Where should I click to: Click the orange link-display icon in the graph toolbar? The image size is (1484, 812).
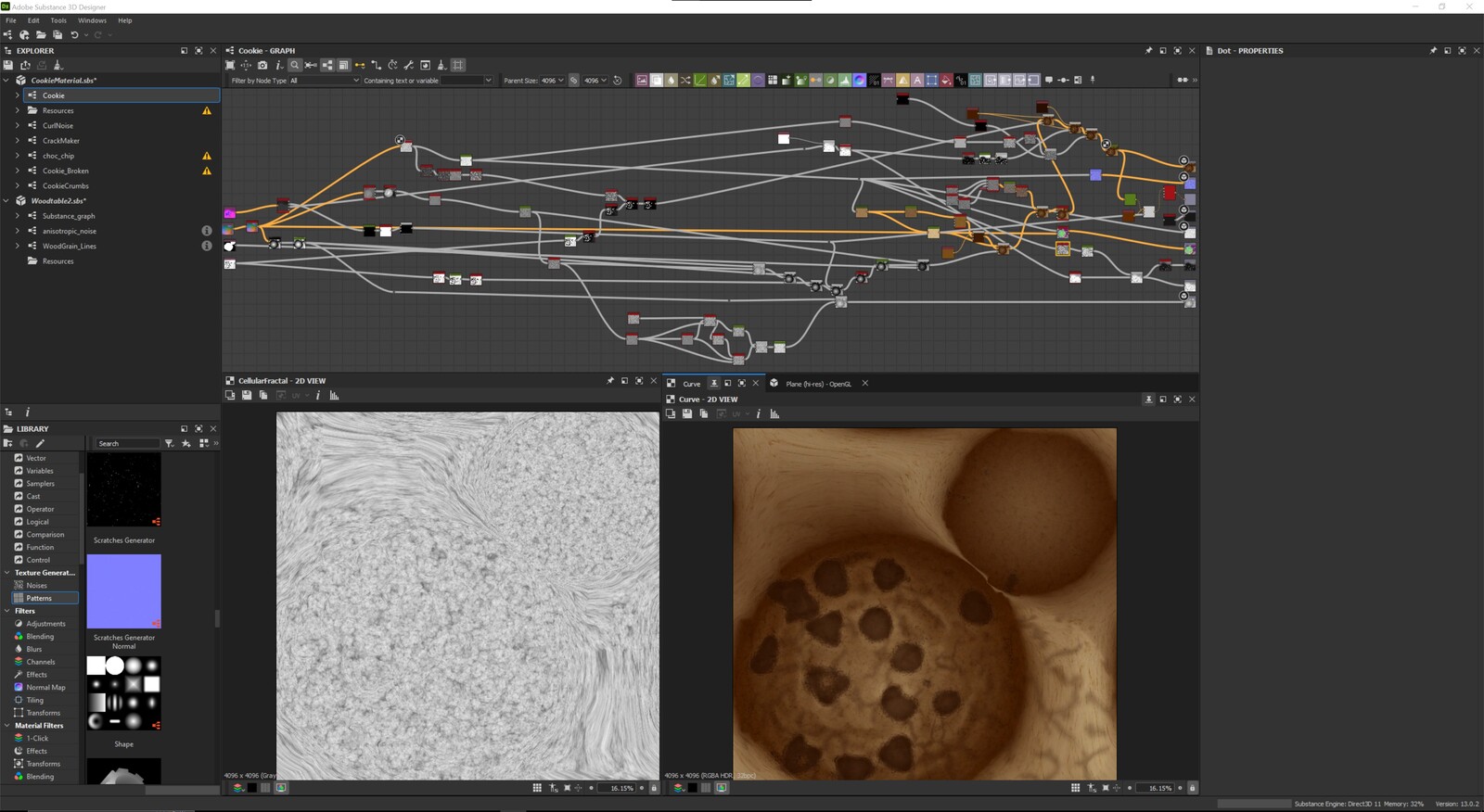click(360, 65)
